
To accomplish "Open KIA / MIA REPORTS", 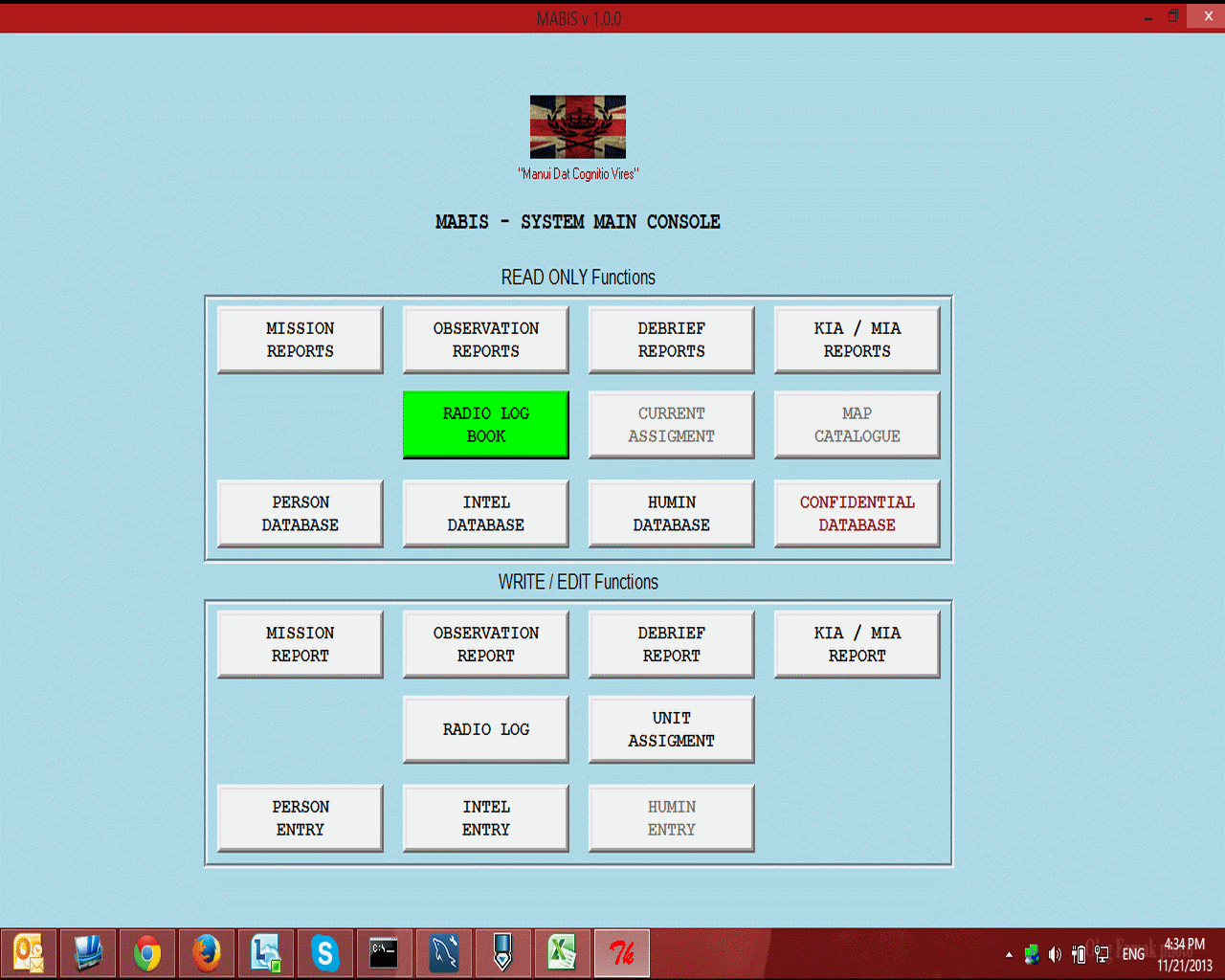I will tap(857, 340).
